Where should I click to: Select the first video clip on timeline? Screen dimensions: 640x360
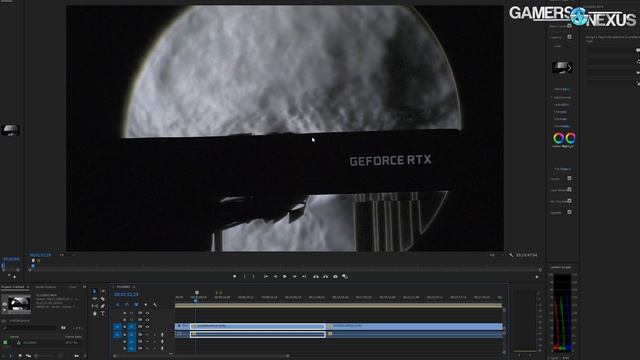(x=258, y=326)
